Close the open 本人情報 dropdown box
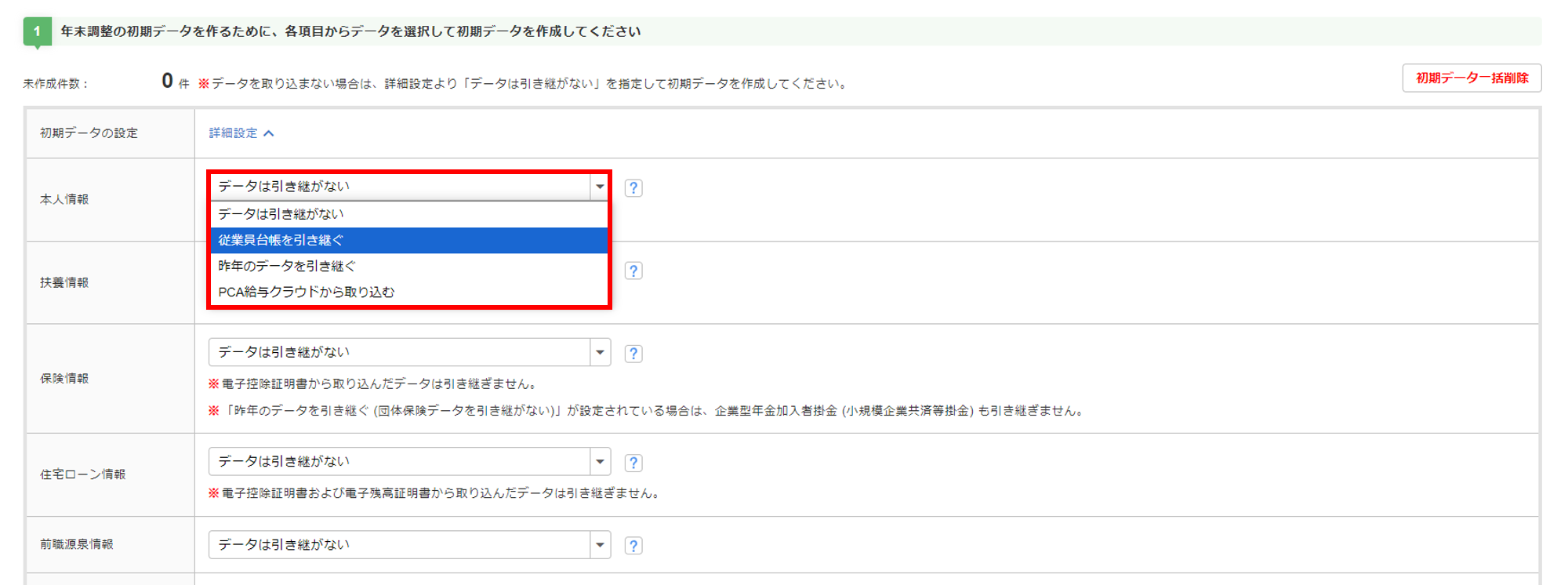1568x585 pixels. (600, 187)
